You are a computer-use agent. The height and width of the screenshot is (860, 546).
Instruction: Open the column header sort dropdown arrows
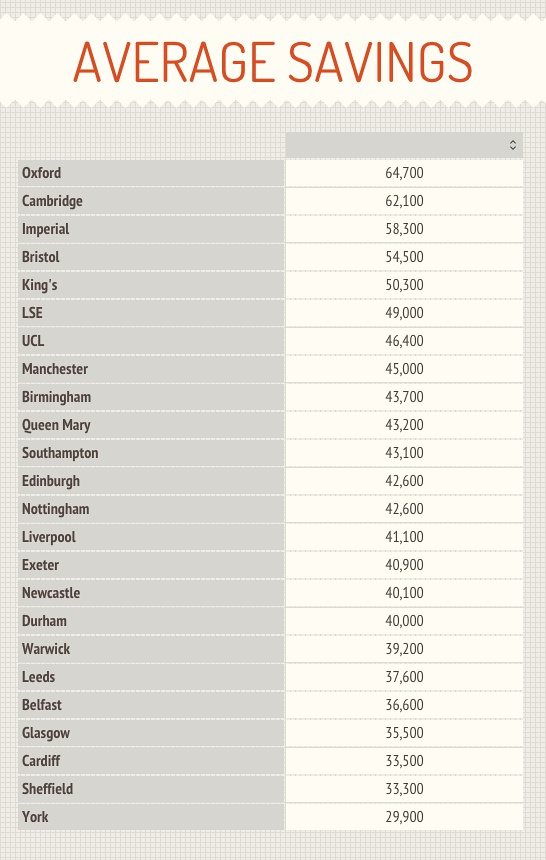[x=513, y=145]
